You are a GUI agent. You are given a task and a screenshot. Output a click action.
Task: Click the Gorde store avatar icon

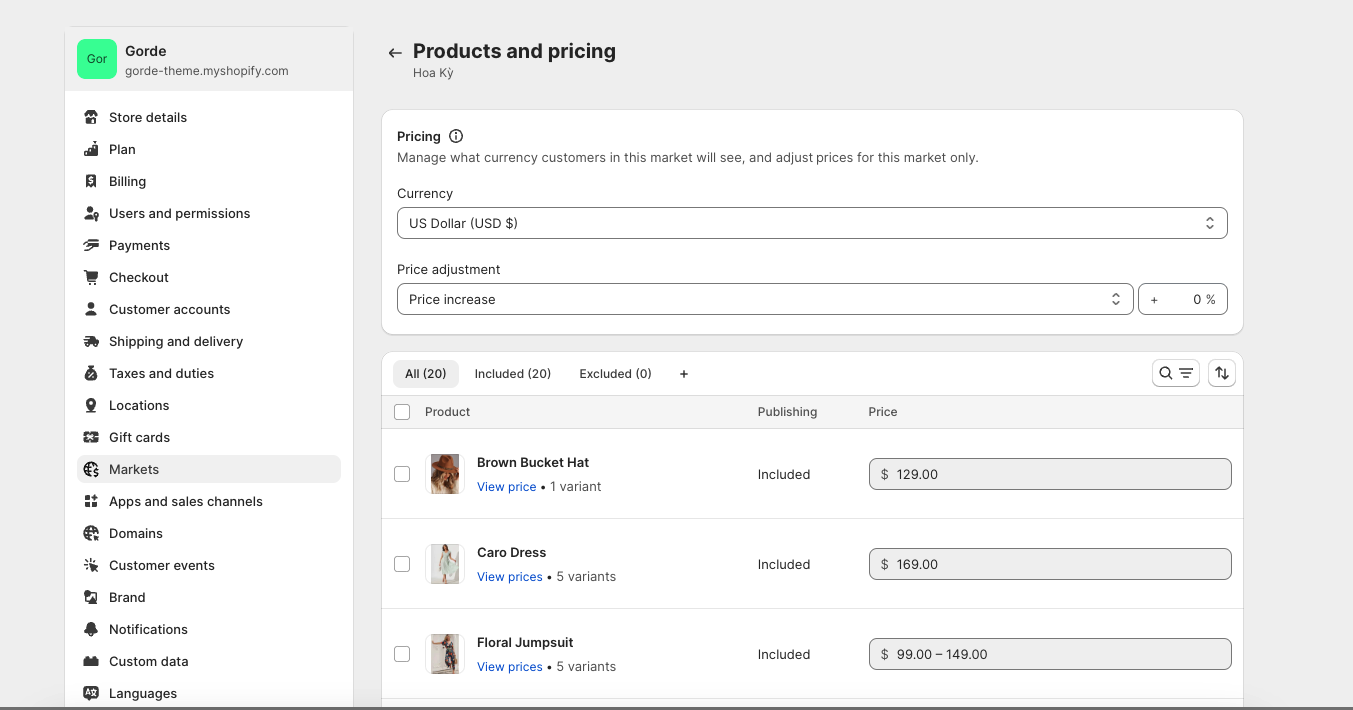pos(97,59)
